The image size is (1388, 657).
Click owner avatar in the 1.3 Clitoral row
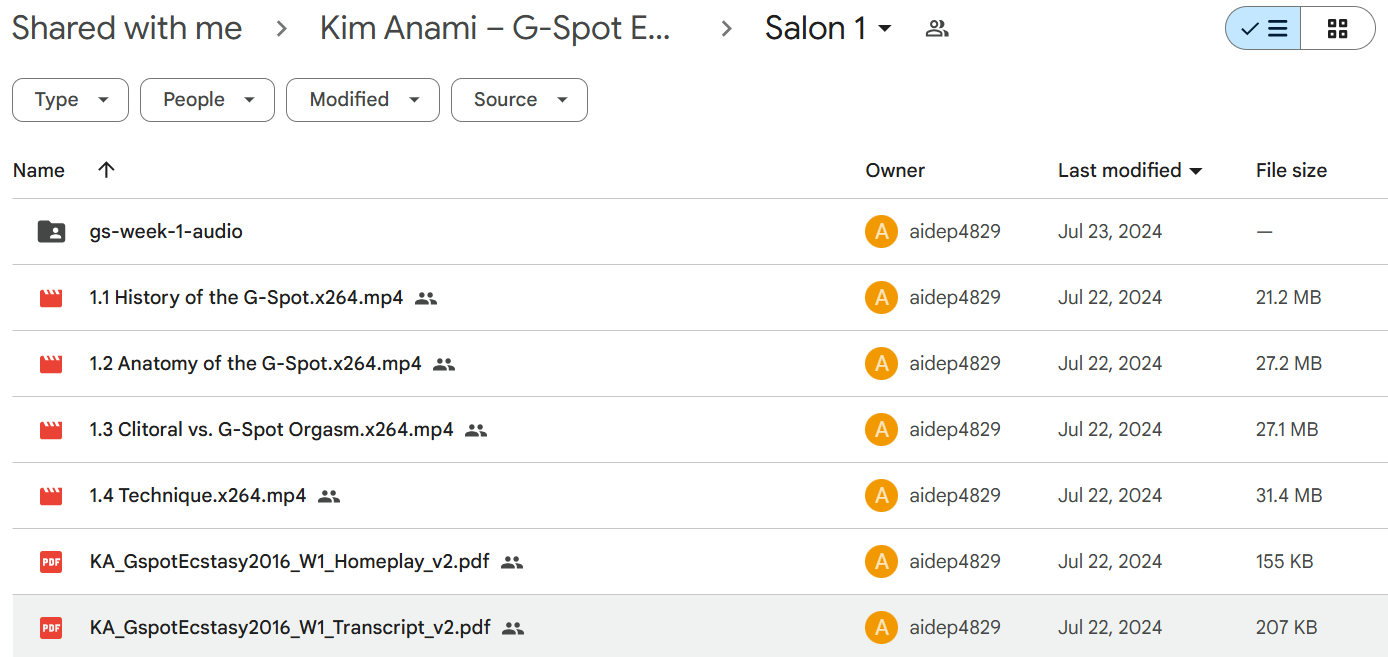point(881,430)
